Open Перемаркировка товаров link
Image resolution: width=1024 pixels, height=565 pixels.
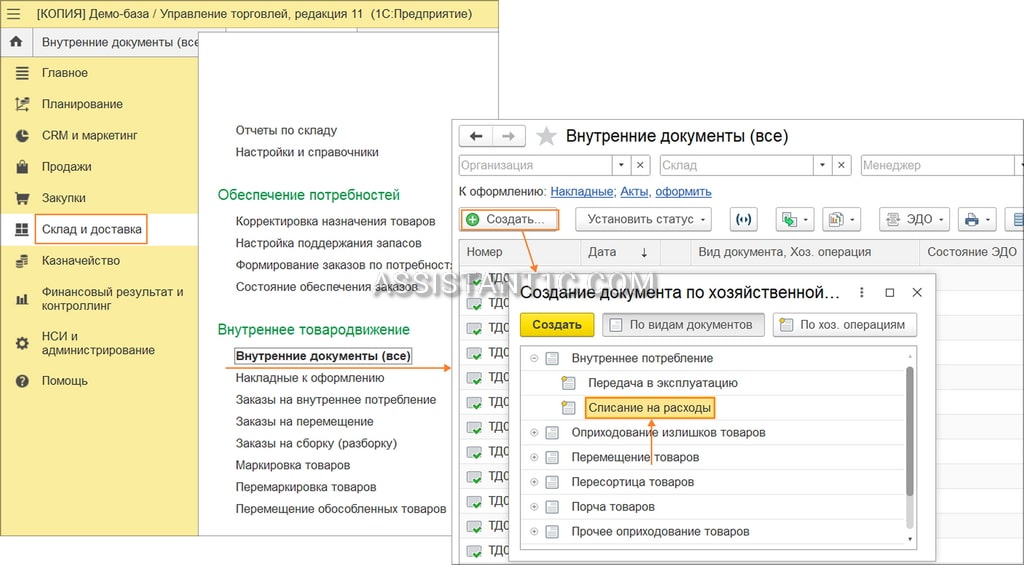(x=306, y=487)
